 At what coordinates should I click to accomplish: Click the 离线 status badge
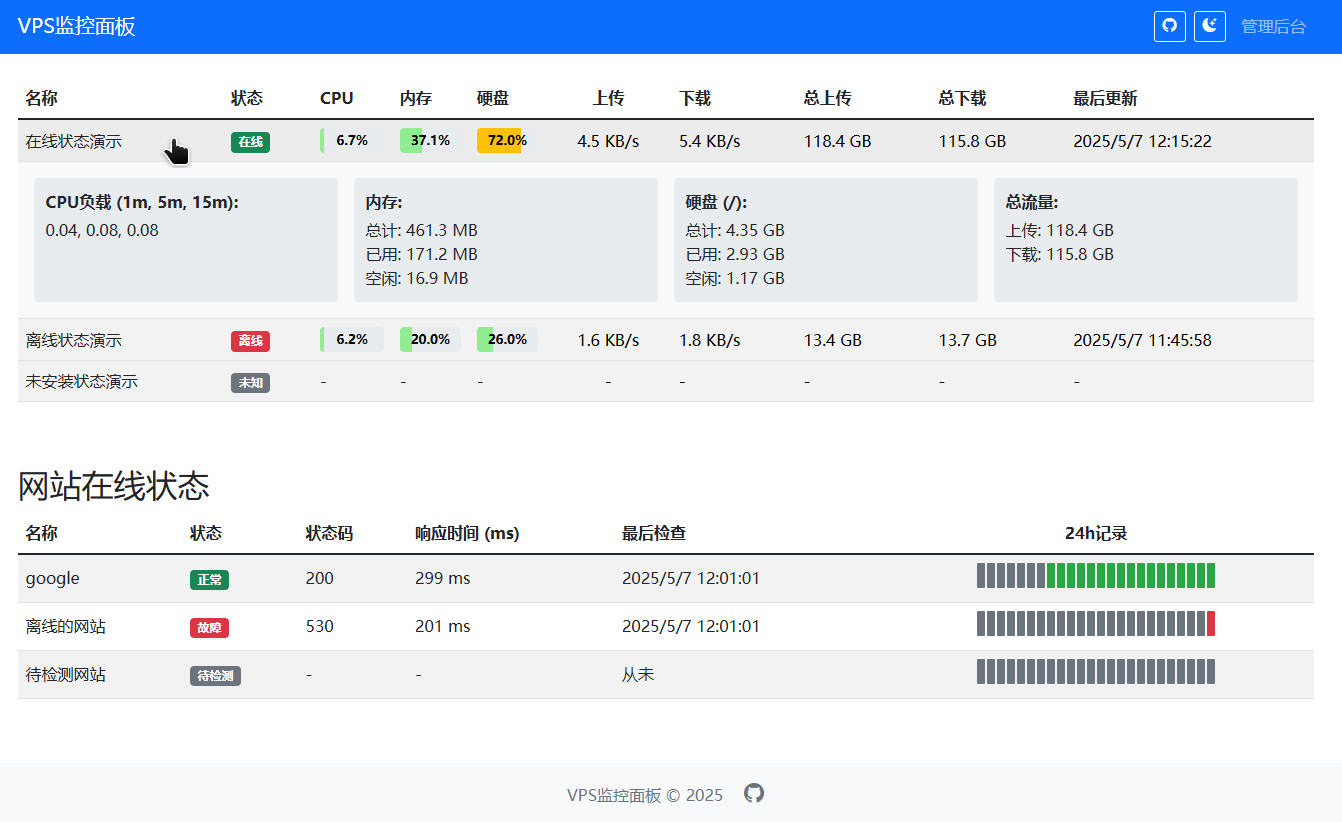point(250,341)
